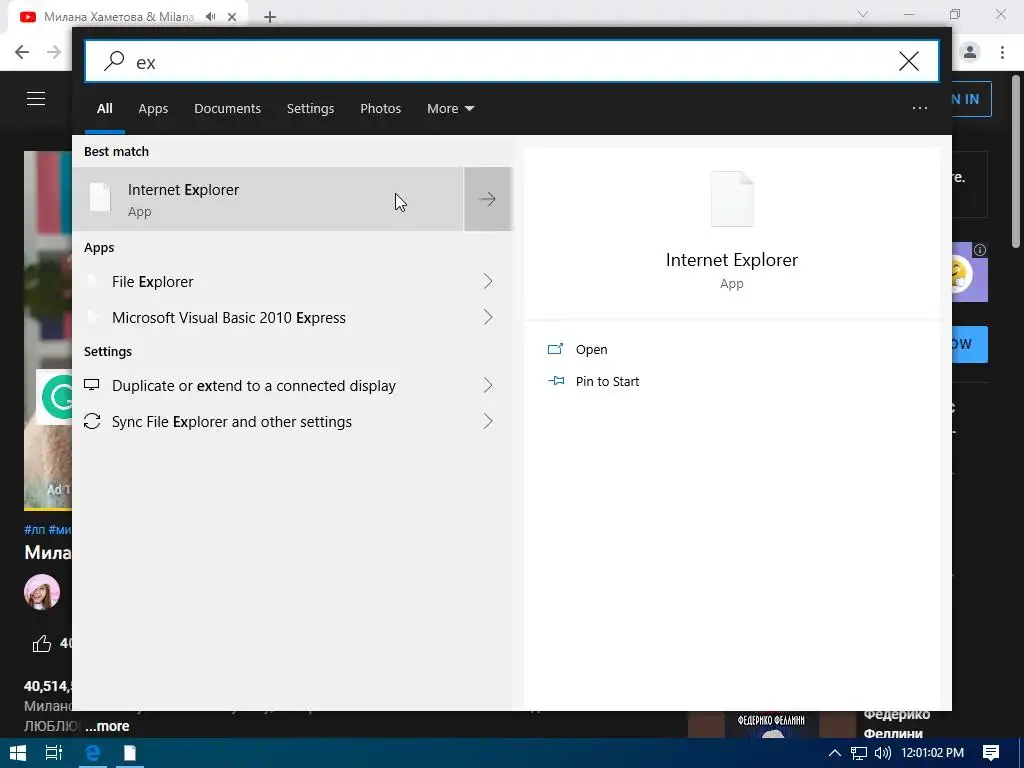
Task: Click the Internet Explorer file icon in best match
Action: tap(100, 198)
